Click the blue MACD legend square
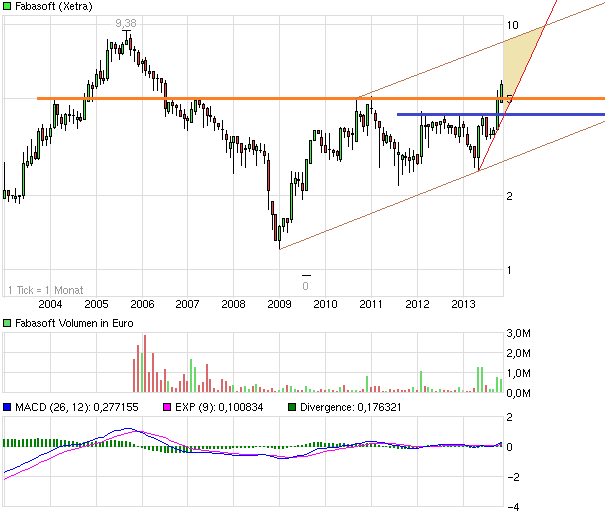Screen dimensions: 605x515 click(x=8, y=407)
